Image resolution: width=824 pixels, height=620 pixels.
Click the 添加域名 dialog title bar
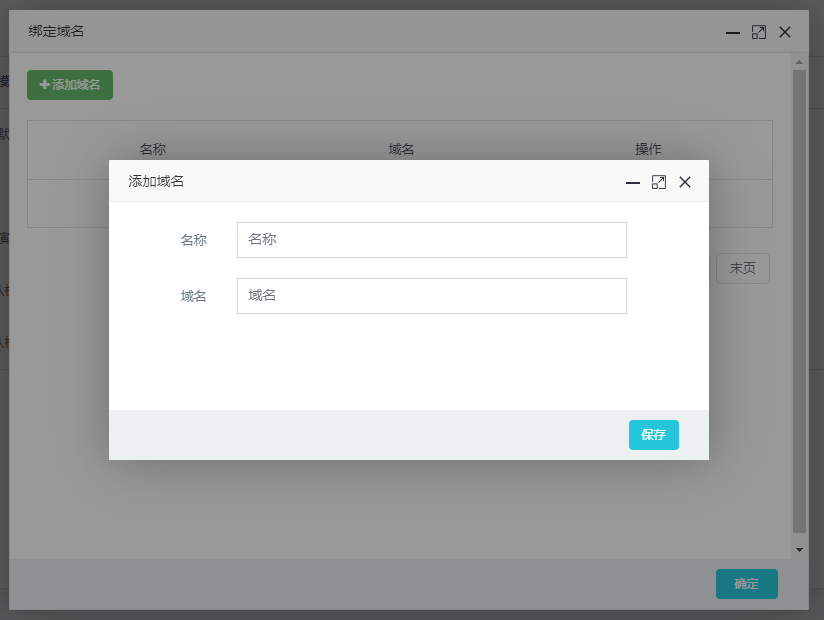click(x=380, y=181)
